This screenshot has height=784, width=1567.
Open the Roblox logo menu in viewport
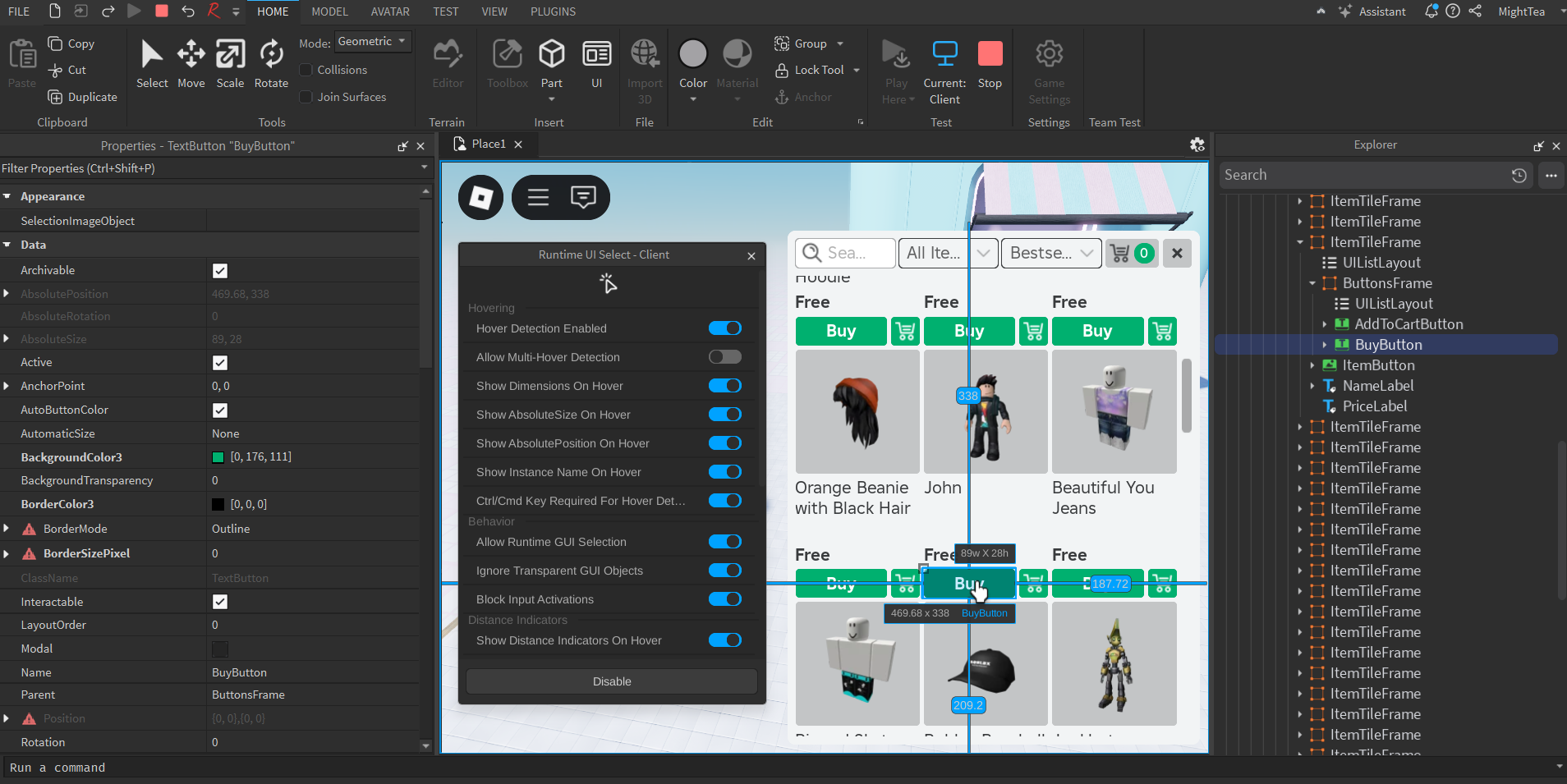[480, 197]
